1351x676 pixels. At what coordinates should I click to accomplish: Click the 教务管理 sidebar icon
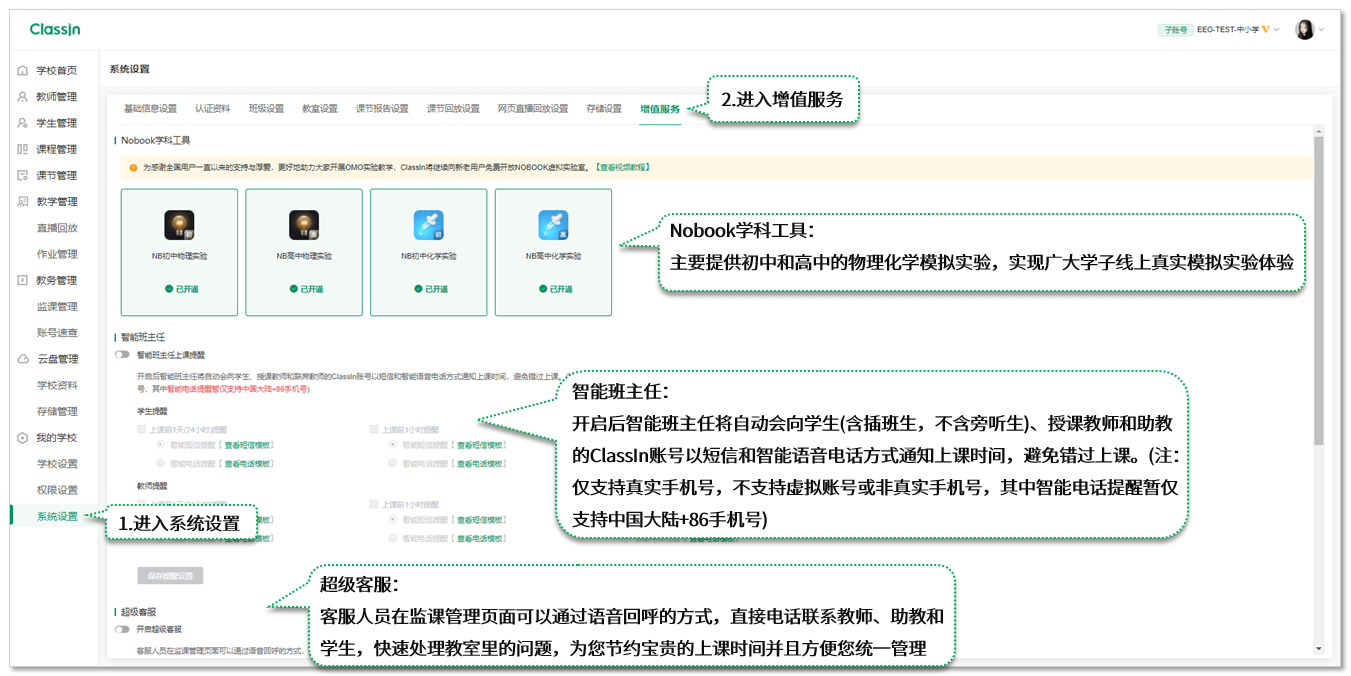pos(23,280)
